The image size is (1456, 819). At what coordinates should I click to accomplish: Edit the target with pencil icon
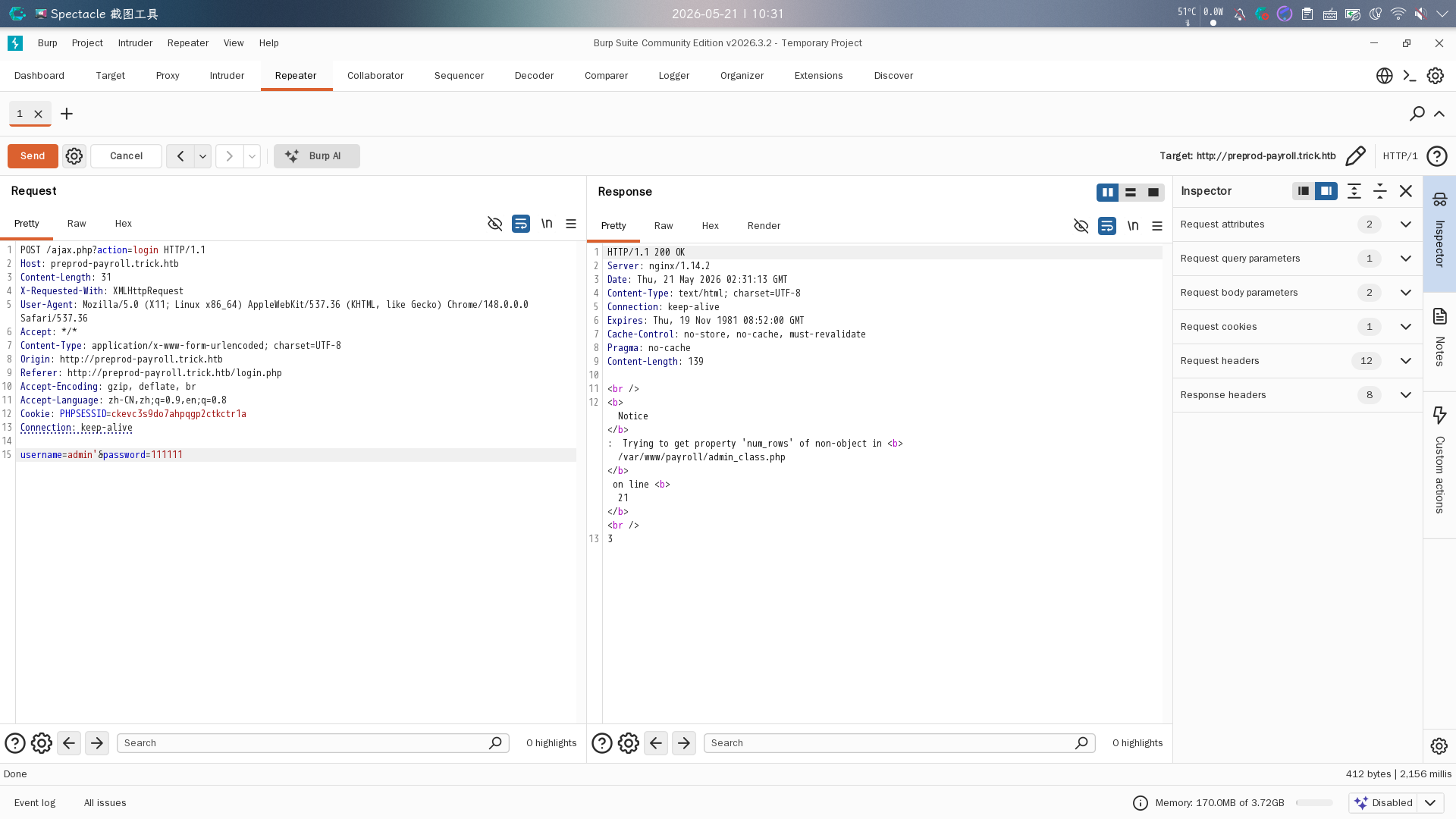tap(1355, 156)
